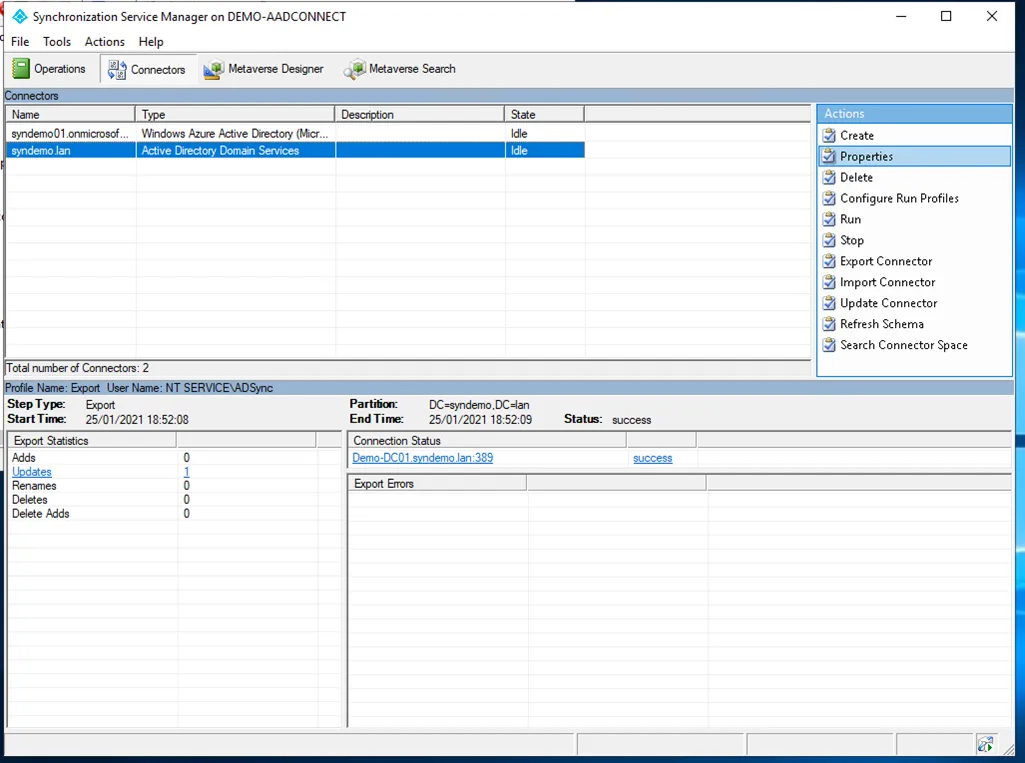Select Configure Run Profiles action
Screen dimensions: 1025x763
tap(899, 199)
